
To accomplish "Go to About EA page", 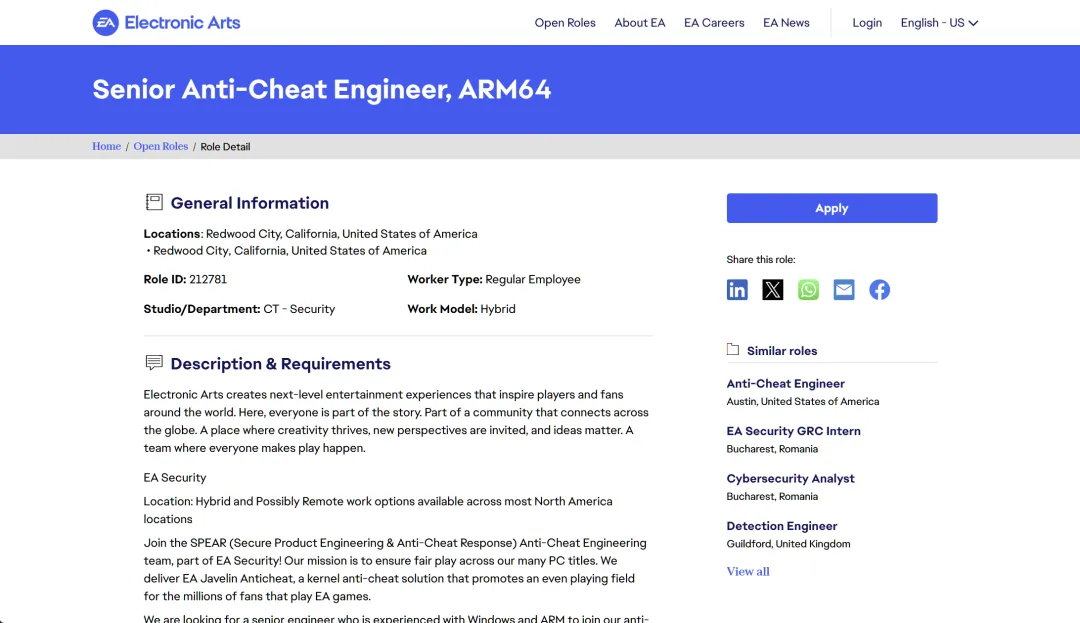I will coord(640,23).
